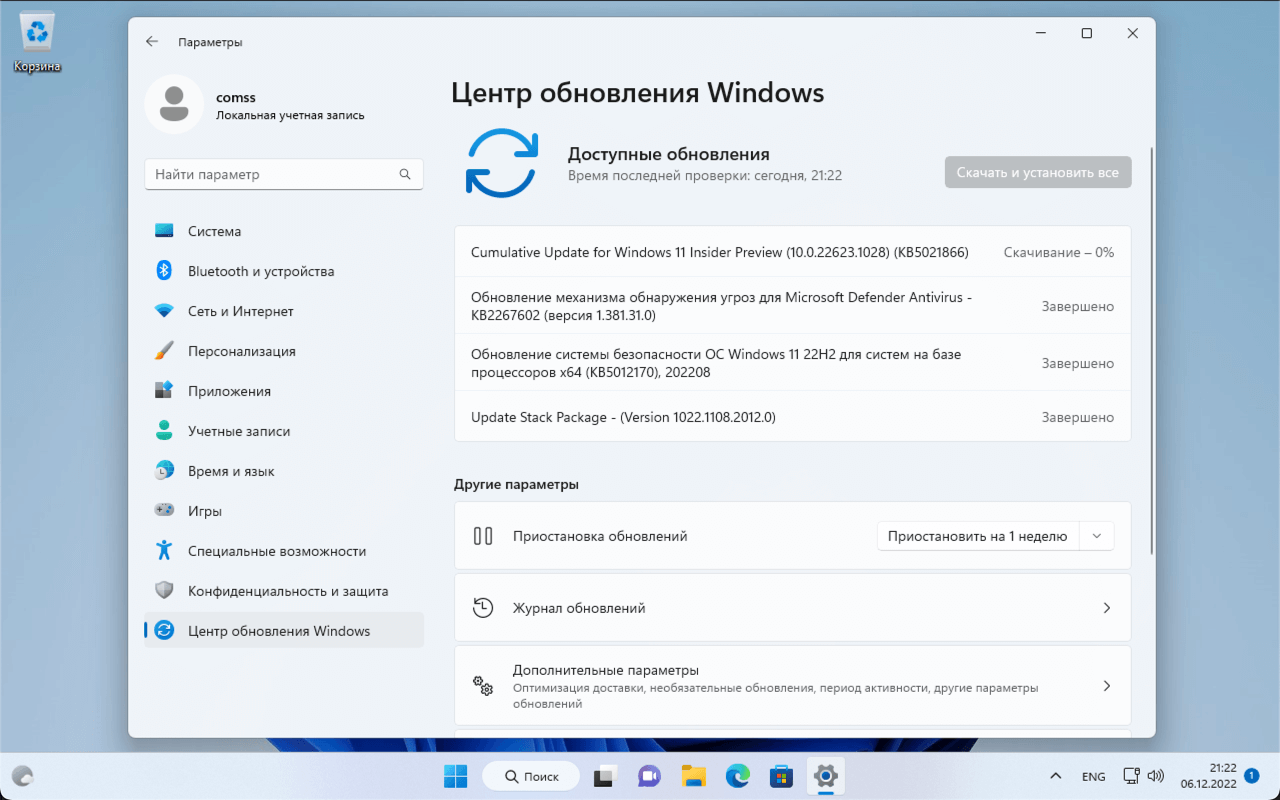Select Приложения in the sidebar
Viewport: 1280px width, 800px height.
(284, 391)
